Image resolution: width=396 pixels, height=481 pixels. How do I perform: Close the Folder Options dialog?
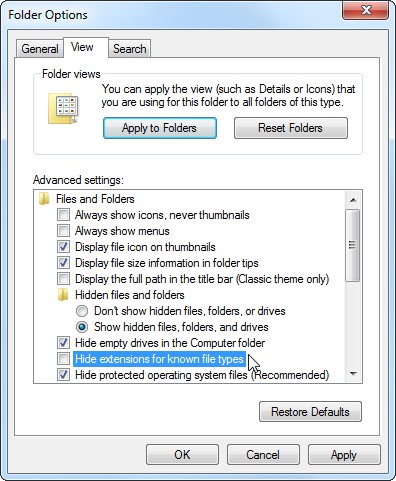pyautogui.click(x=366, y=11)
